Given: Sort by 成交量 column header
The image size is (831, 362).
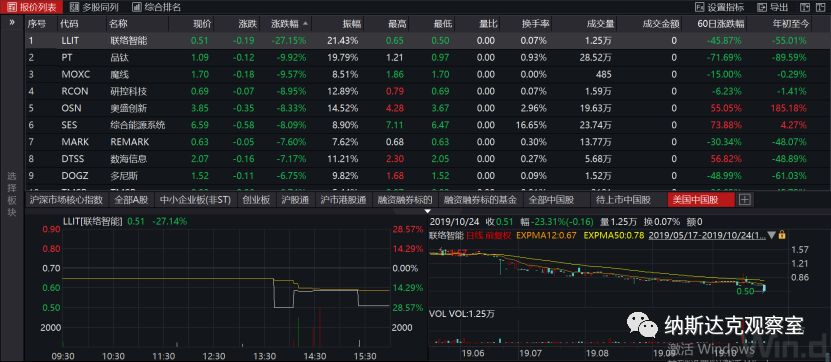Looking at the screenshot, I should [x=600, y=24].
